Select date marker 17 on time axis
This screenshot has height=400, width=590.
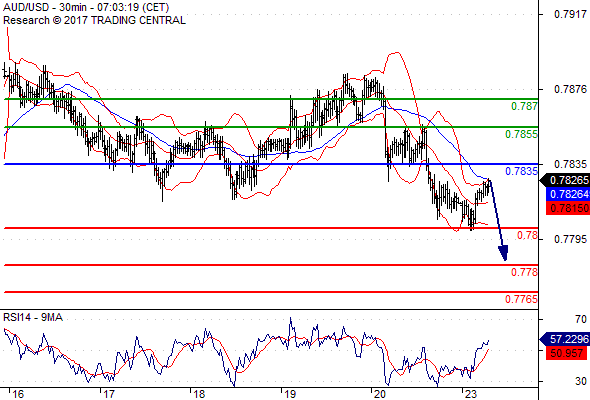[109, 394]
